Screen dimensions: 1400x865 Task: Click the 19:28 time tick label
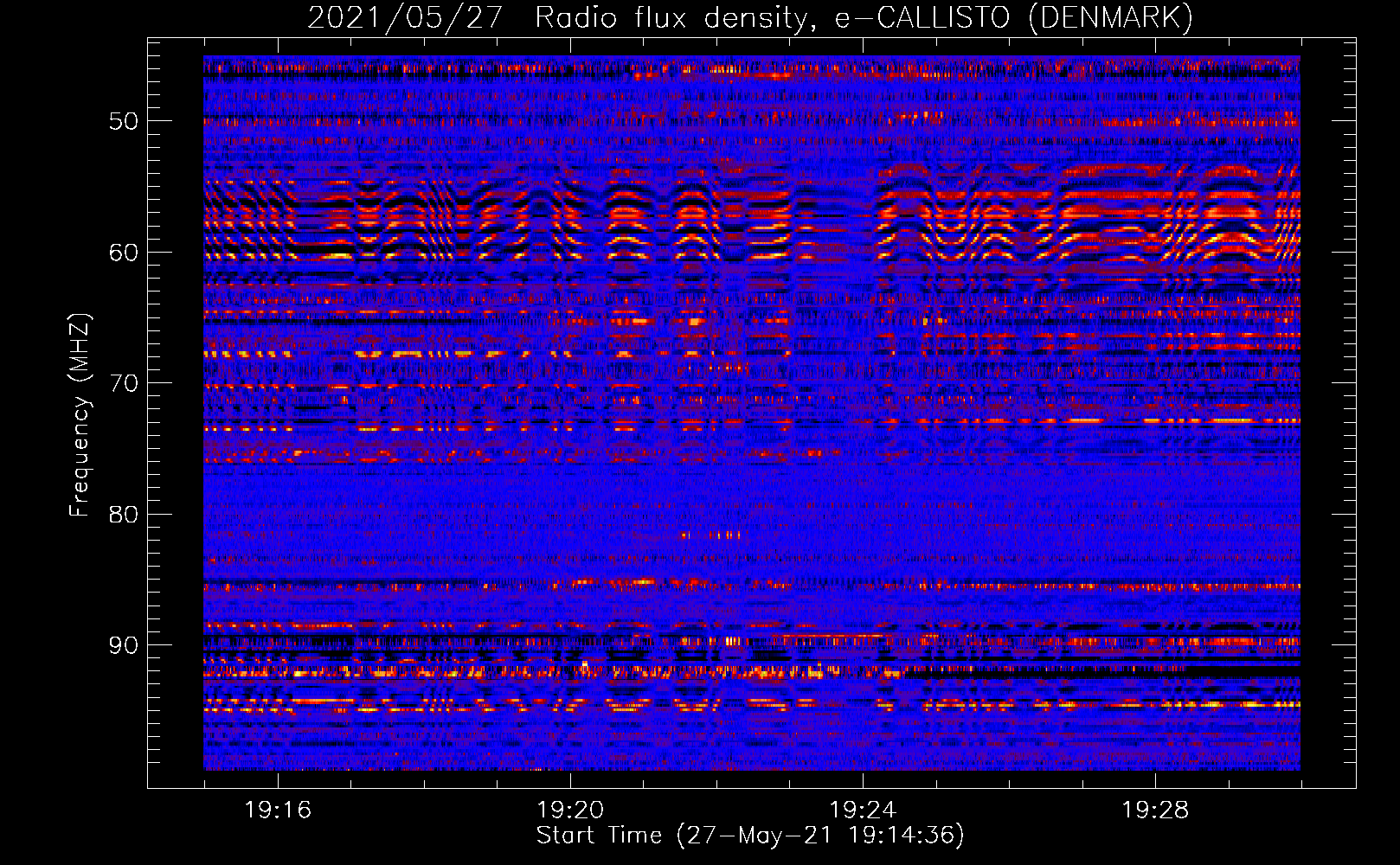(x=1155, y=810)
